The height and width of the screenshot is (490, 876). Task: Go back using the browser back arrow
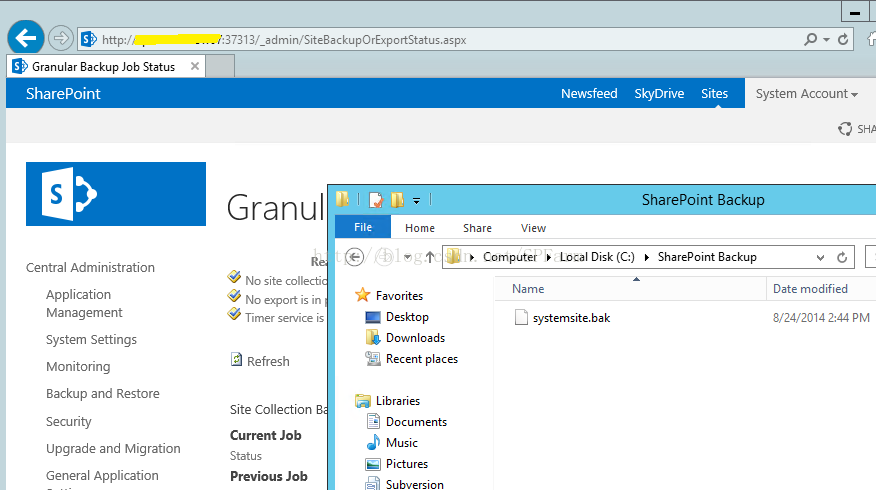click(x=26, y=39)
